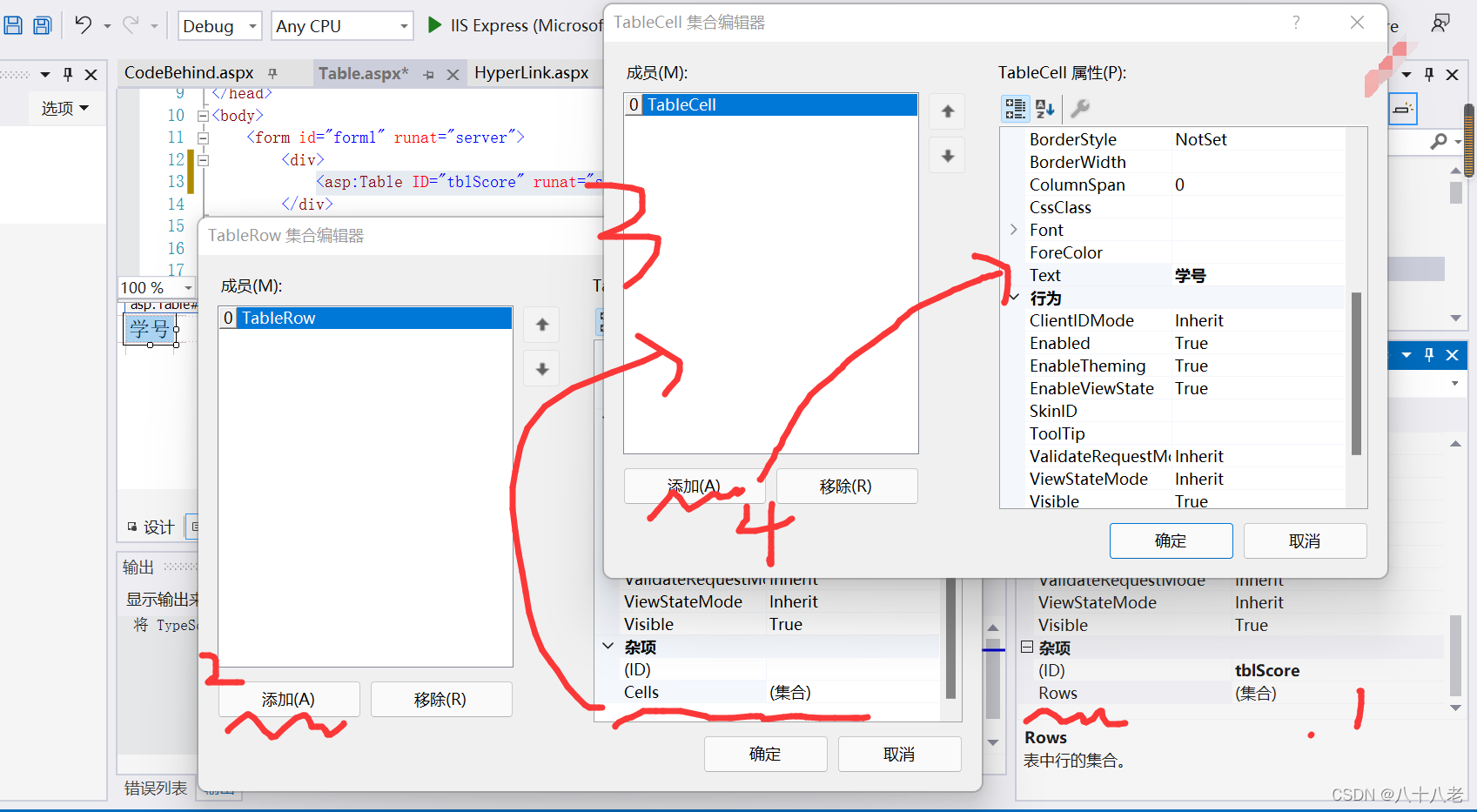Viewport: 1477px width, 812px height.
Task: Collapse the 行为 category in TableCell properties
Action: (x=1014, y=298)
